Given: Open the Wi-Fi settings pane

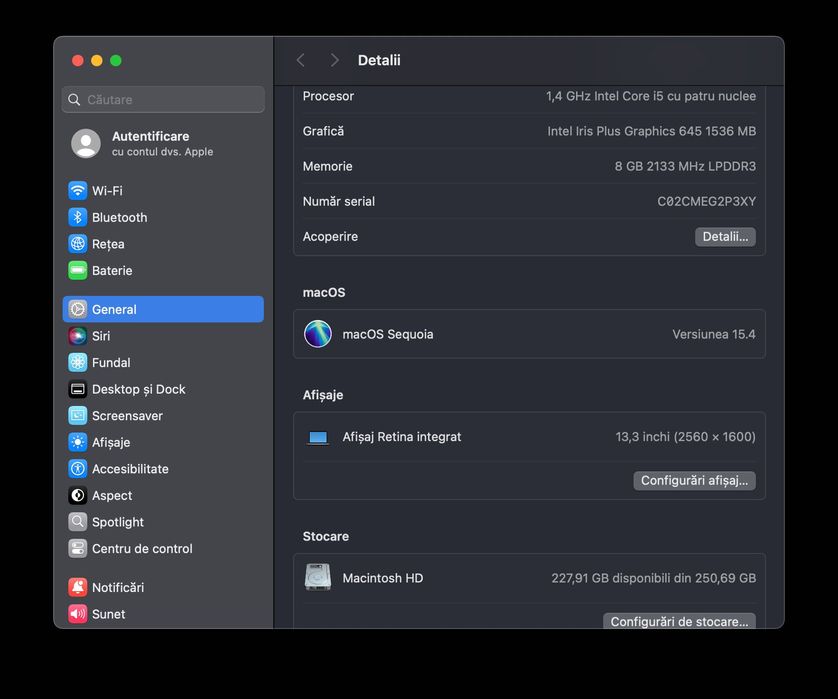Looking at the screenshot, I should point(163,191).
